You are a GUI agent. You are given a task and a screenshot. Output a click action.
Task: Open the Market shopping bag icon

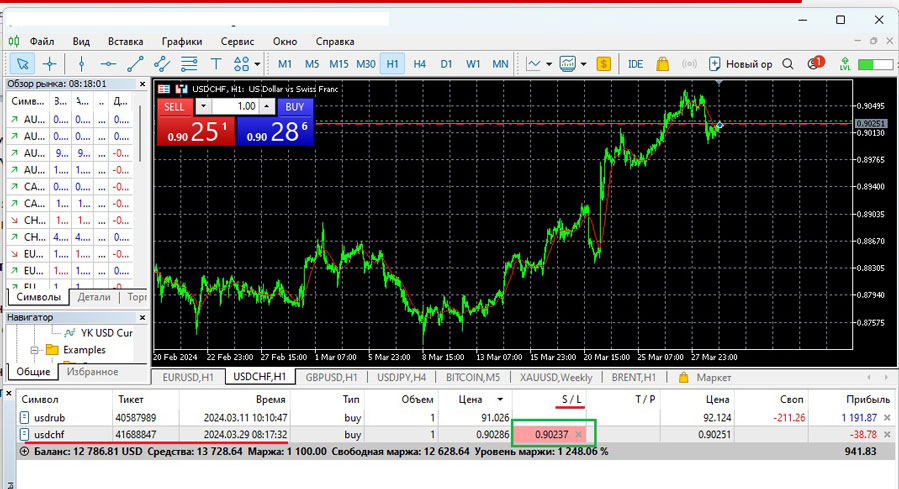click(662, 64)
